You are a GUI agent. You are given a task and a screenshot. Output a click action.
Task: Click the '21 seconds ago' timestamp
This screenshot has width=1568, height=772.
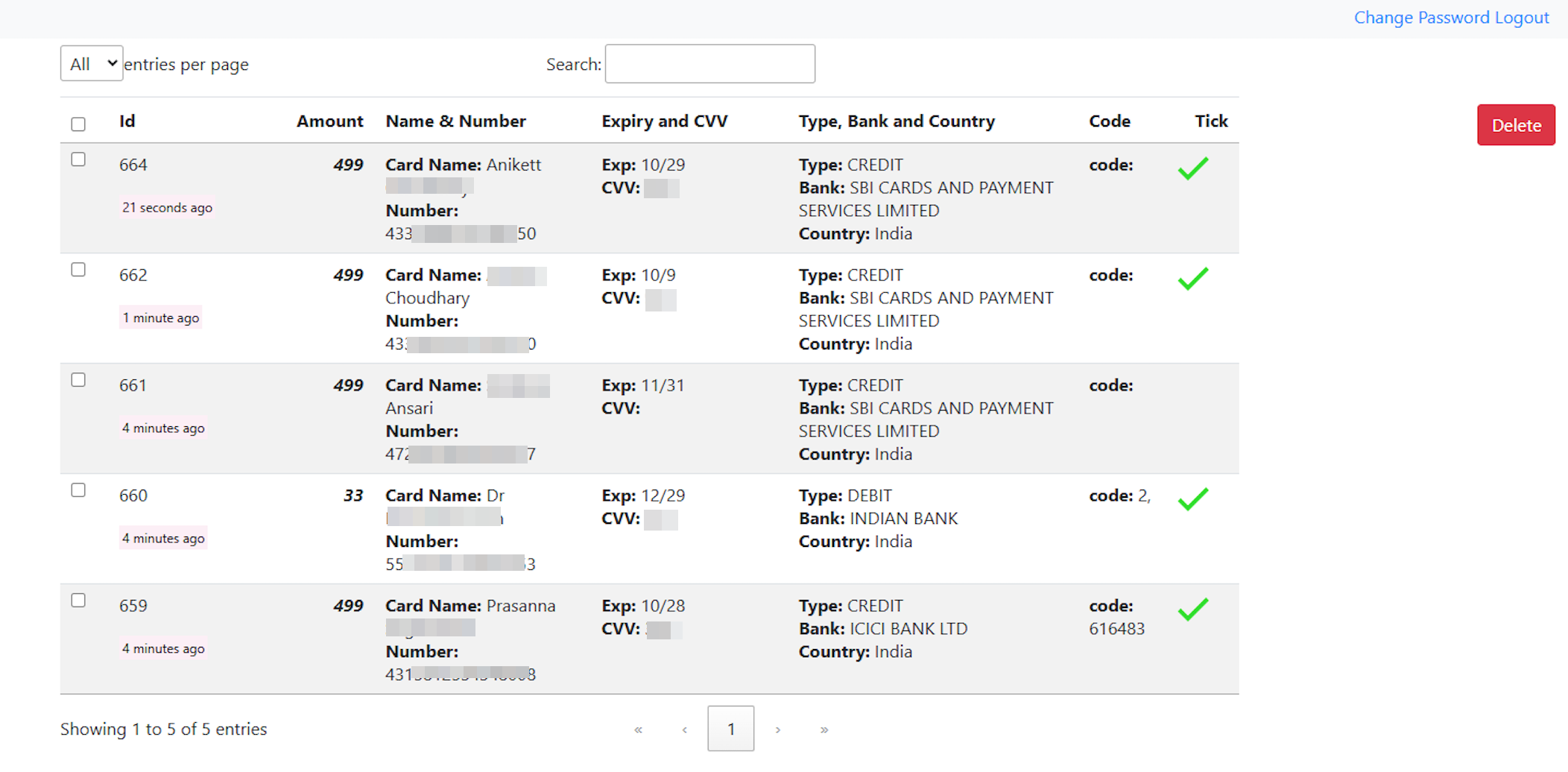click(x=167, y=207)
